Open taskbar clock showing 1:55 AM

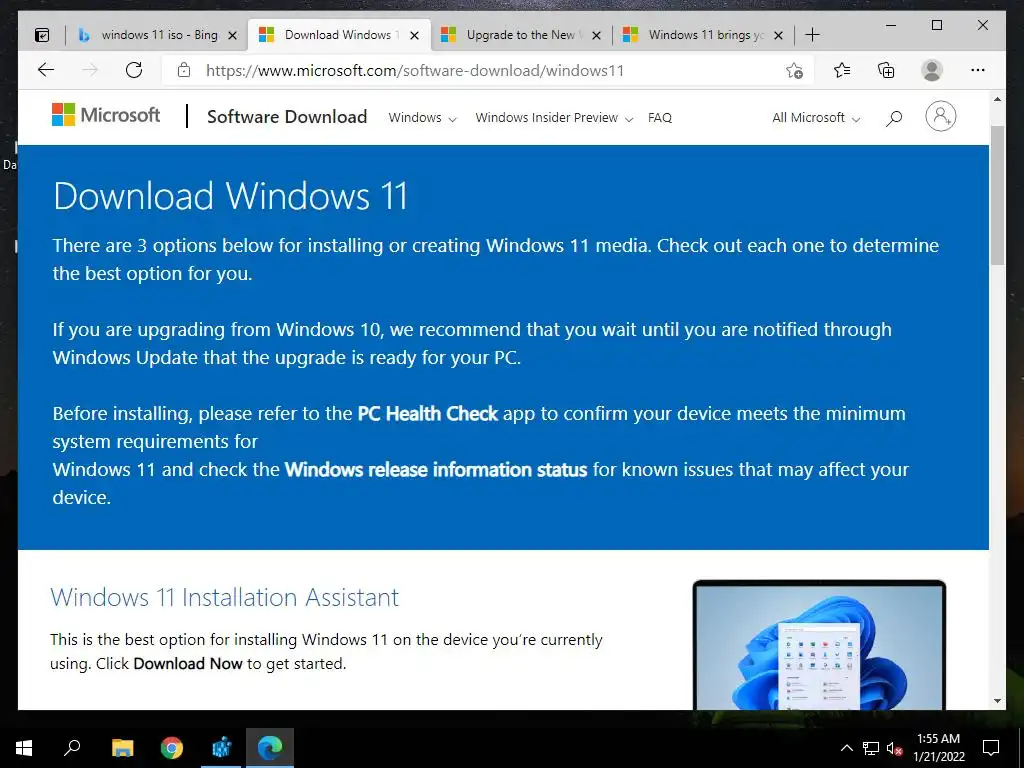coord(938,748)
